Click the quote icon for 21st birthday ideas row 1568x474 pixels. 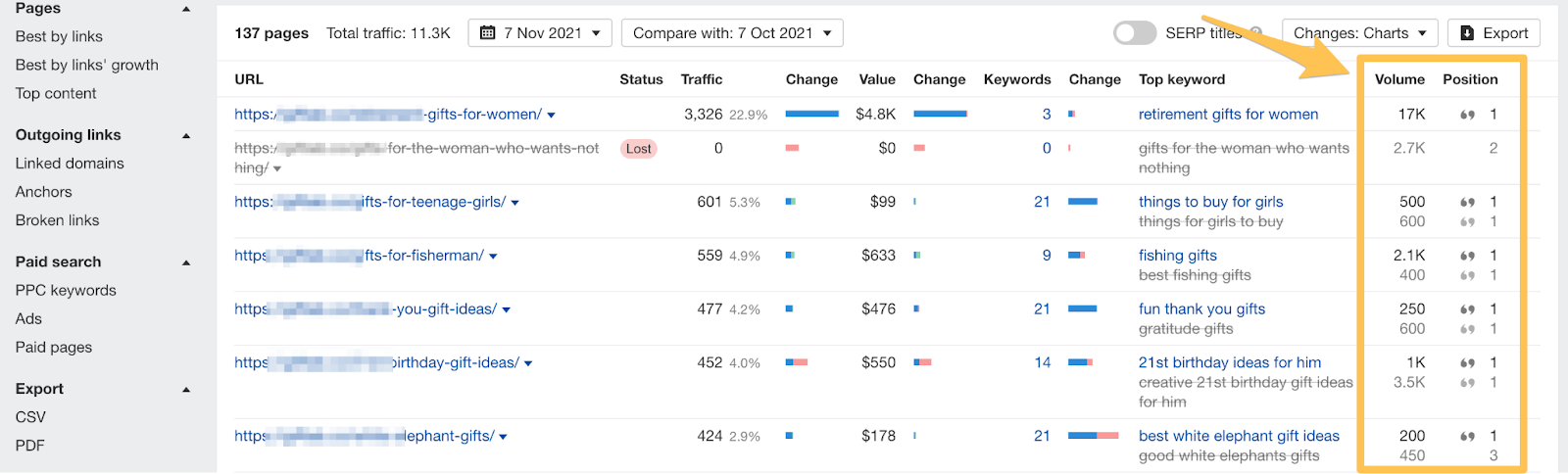pyautogui.click(x=1467, y=363)
